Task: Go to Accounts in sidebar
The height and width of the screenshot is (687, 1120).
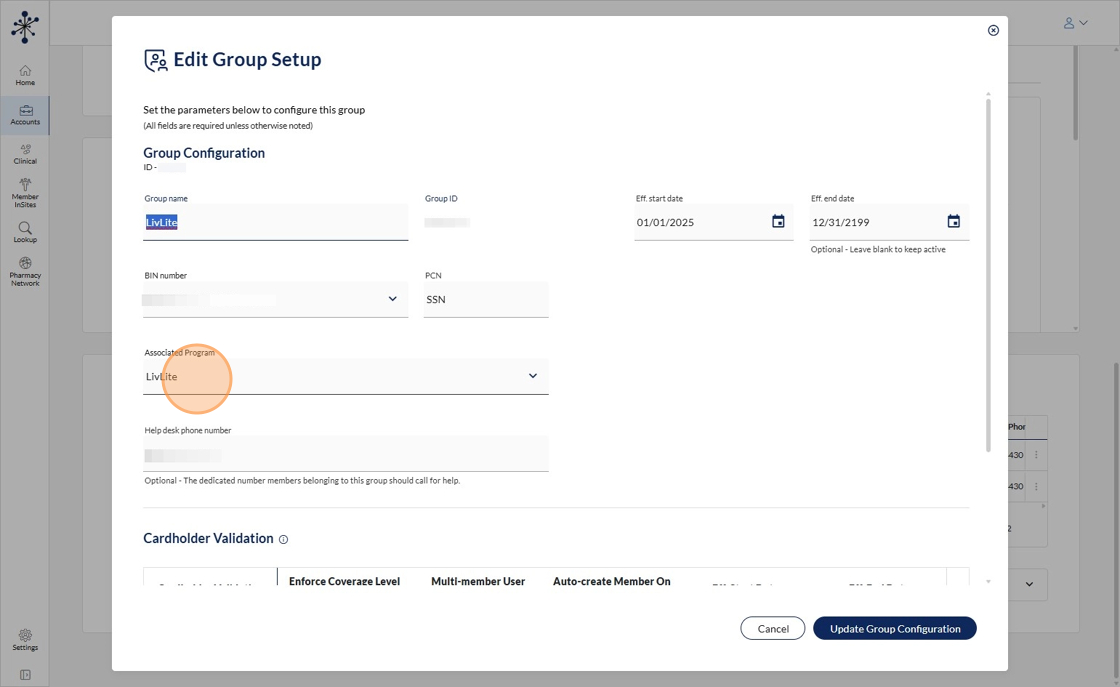Action: pos(25,115)
